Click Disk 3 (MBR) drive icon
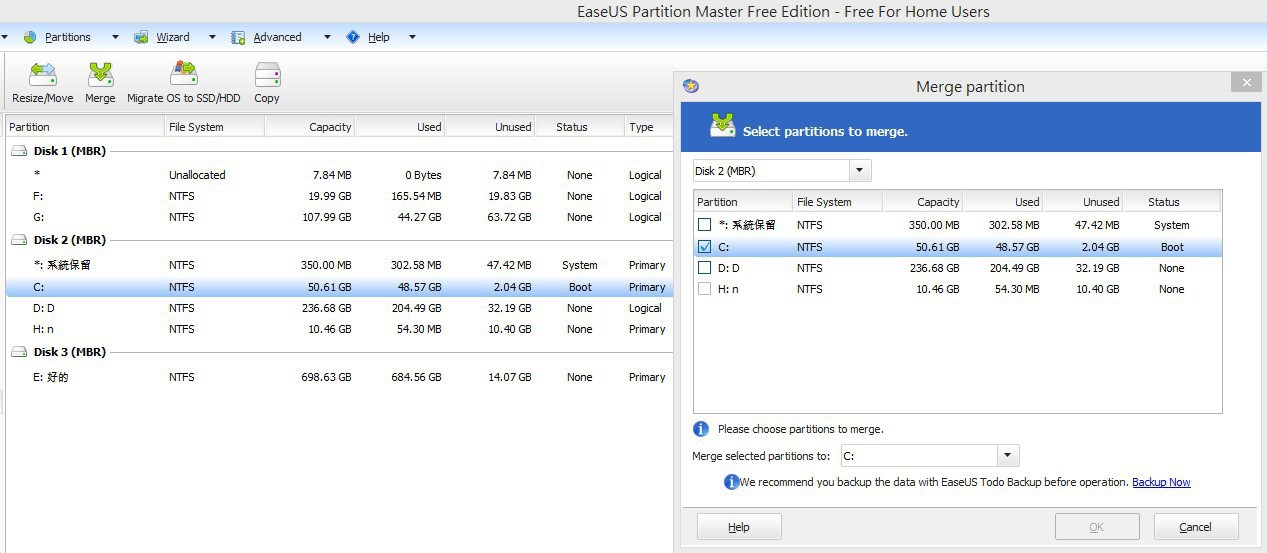The width and height of the screenshot is (1267, 553). click(x=18, y=352)
